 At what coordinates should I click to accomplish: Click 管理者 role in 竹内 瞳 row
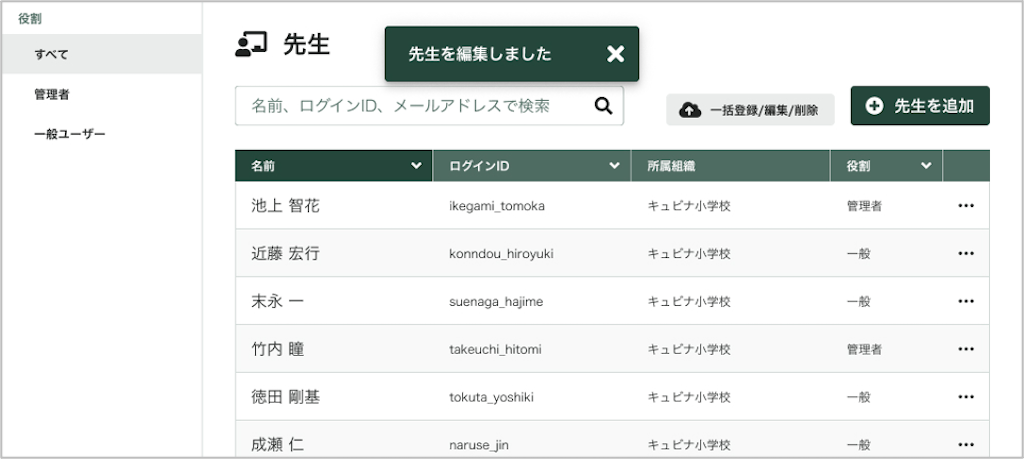pos(864,349)
